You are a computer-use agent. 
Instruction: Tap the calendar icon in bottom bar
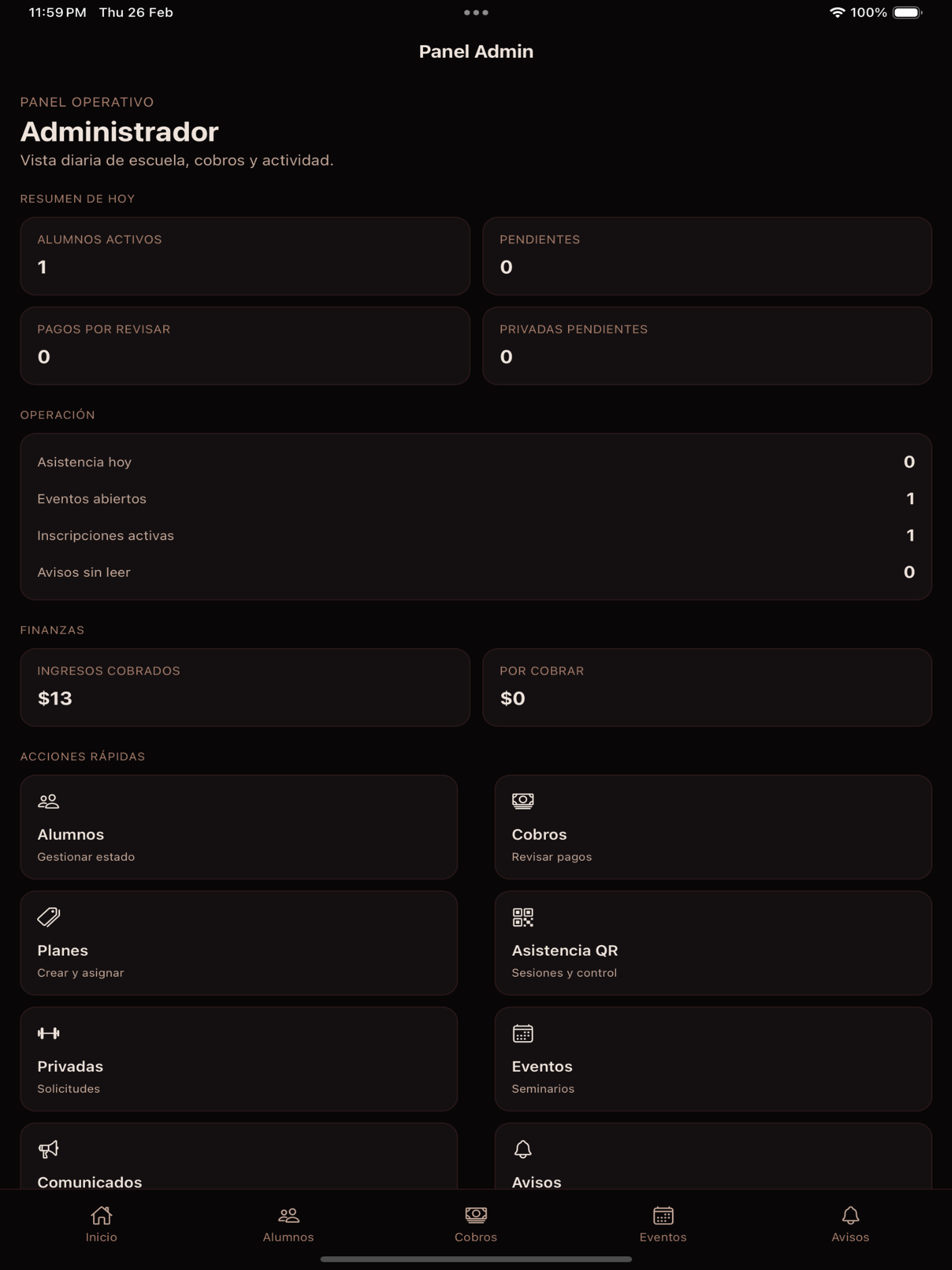click(663, 1215)
